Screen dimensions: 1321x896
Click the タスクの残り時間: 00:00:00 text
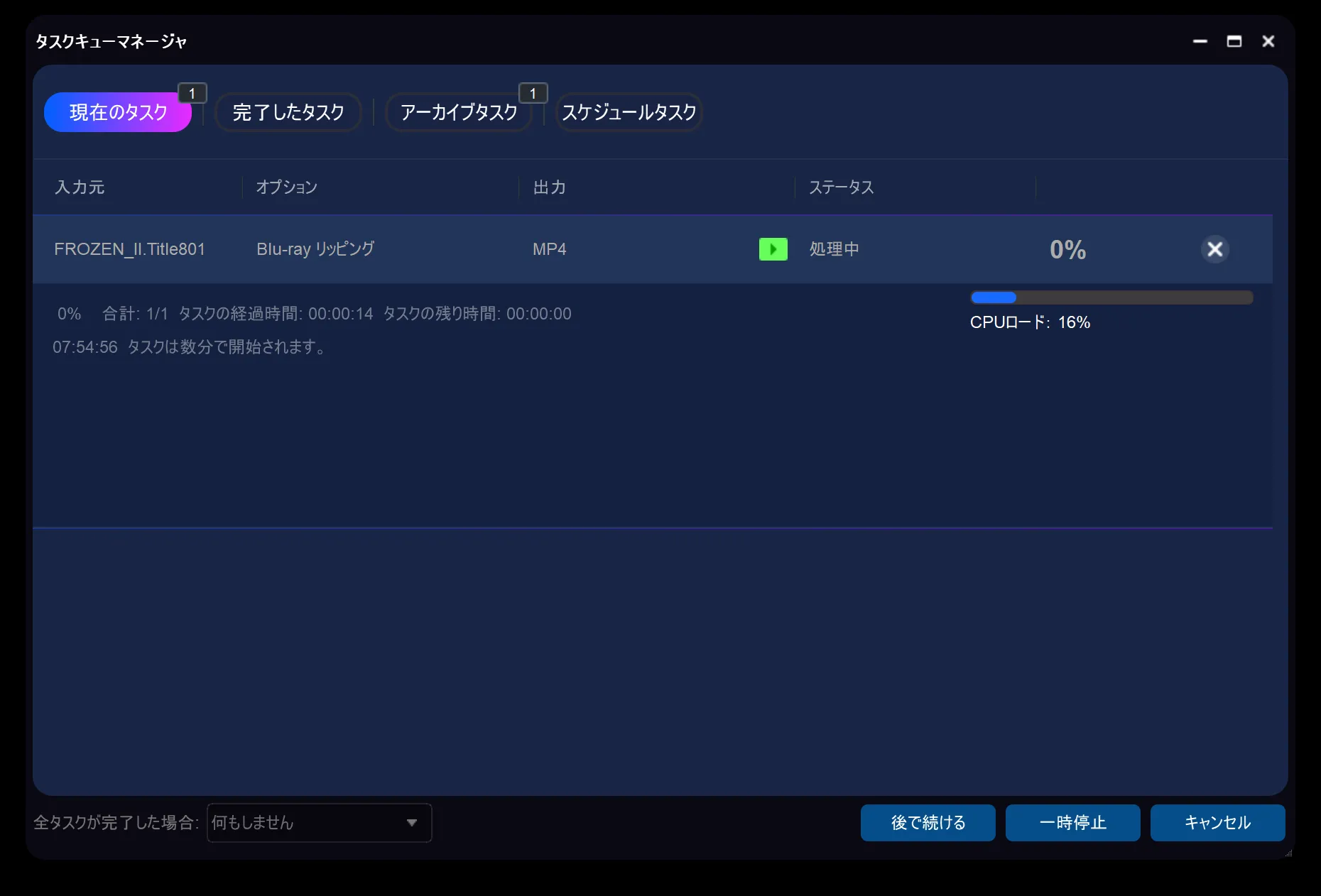[477, 314]
